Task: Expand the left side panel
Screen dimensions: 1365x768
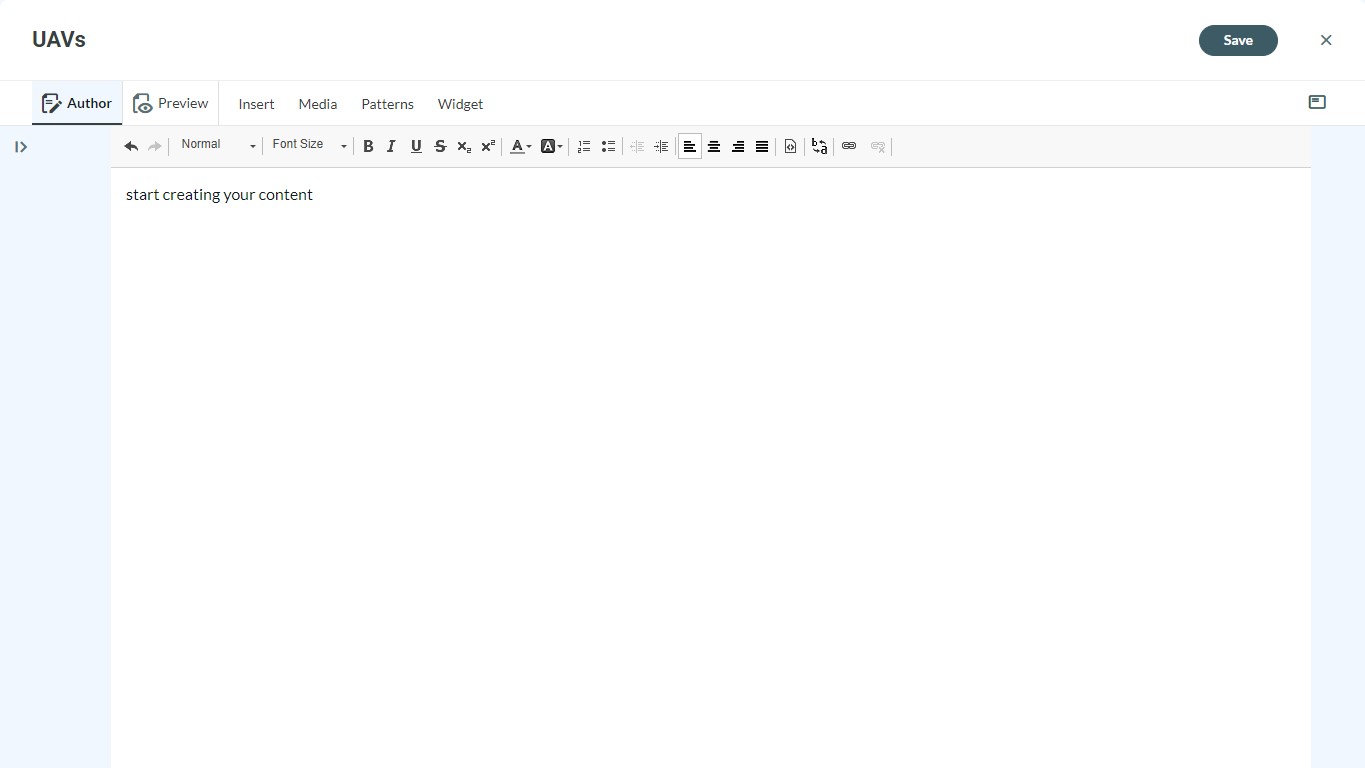Action: [21, 147]
